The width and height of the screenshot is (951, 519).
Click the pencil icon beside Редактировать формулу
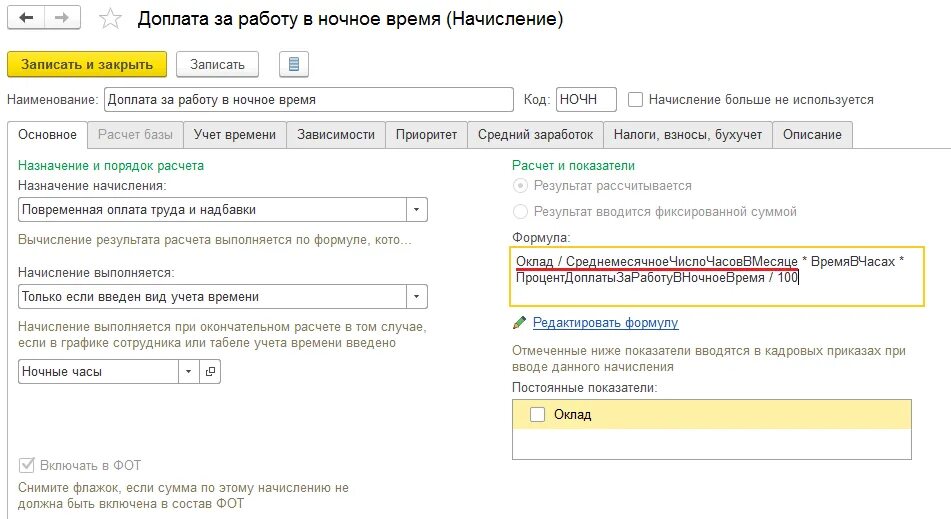[519, 323]
